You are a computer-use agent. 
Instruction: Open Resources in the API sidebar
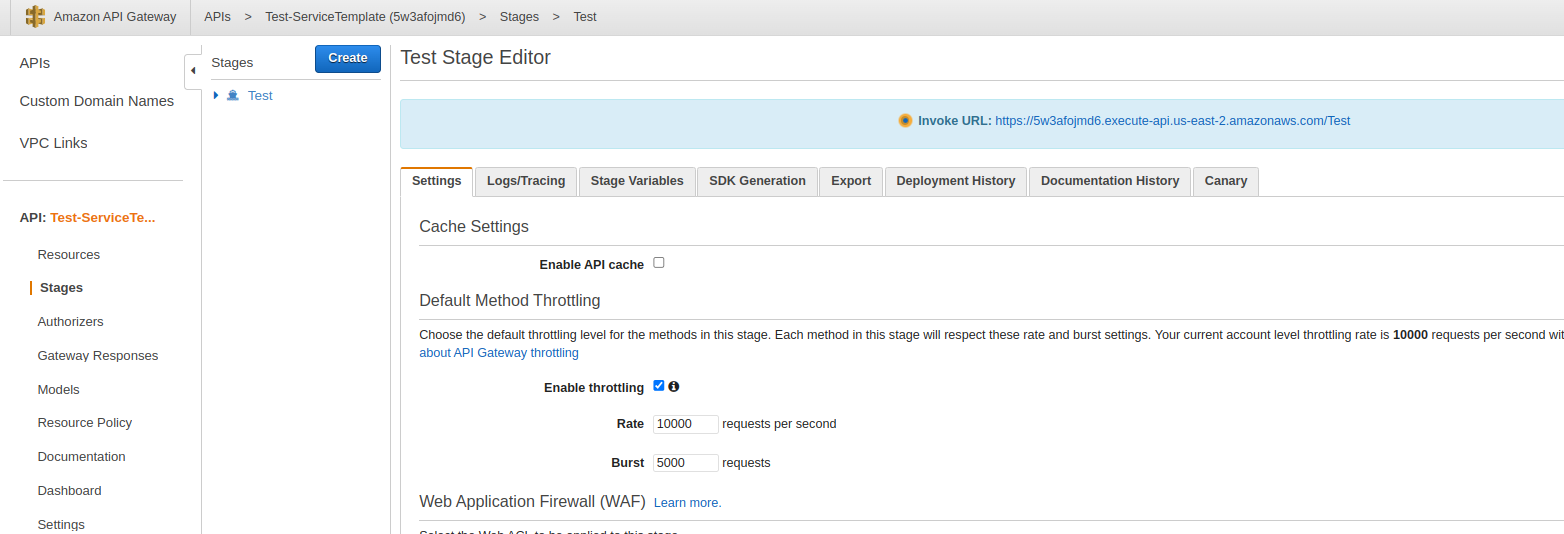(69, 255)
